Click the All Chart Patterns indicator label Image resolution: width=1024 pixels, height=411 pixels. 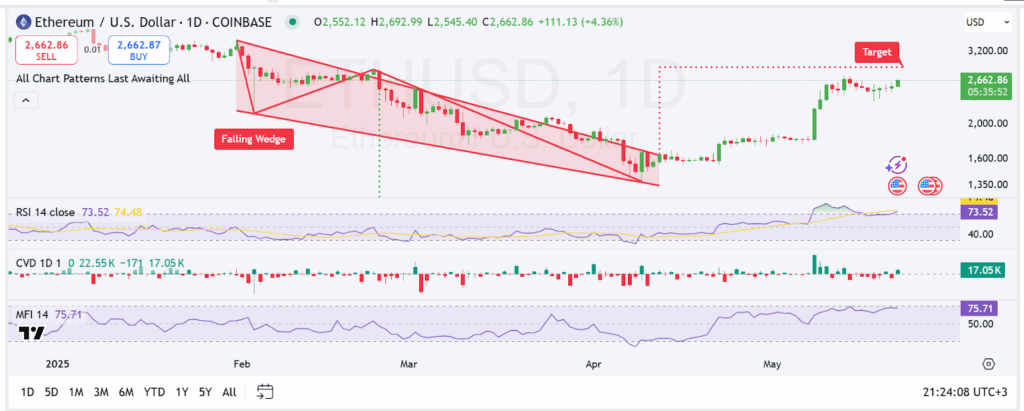[x=103, y=78]
